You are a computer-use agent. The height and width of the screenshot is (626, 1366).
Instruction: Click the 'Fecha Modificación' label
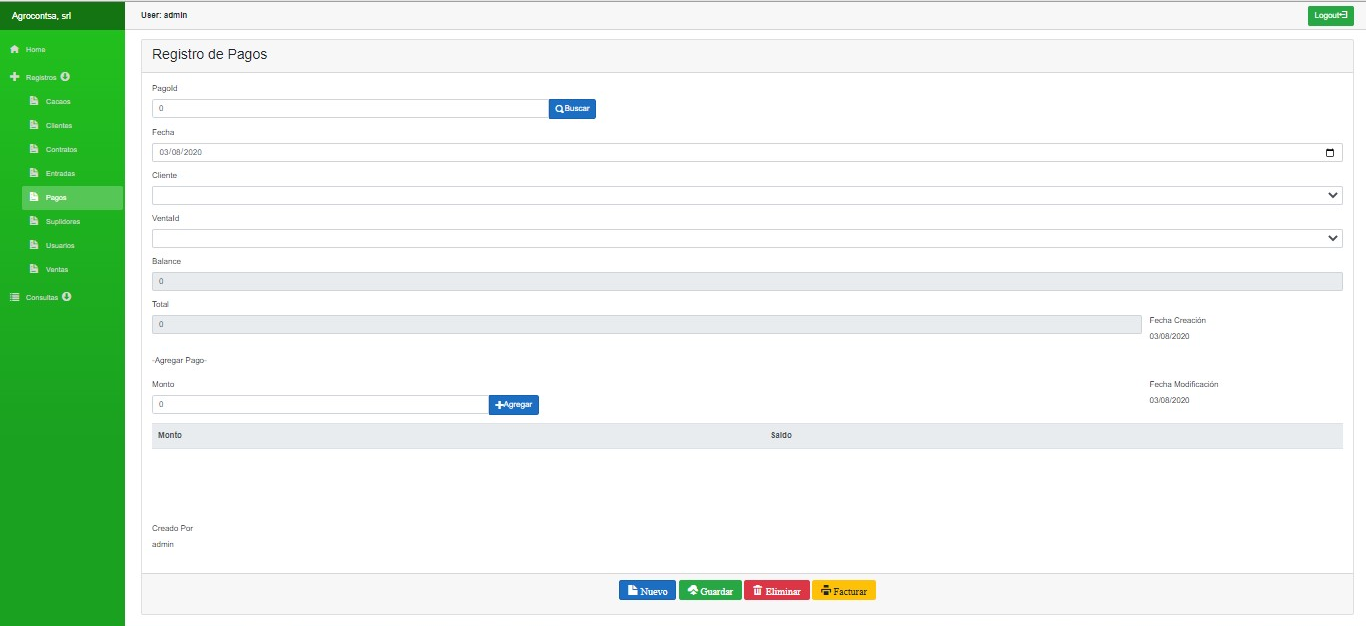pos(1184,384)
